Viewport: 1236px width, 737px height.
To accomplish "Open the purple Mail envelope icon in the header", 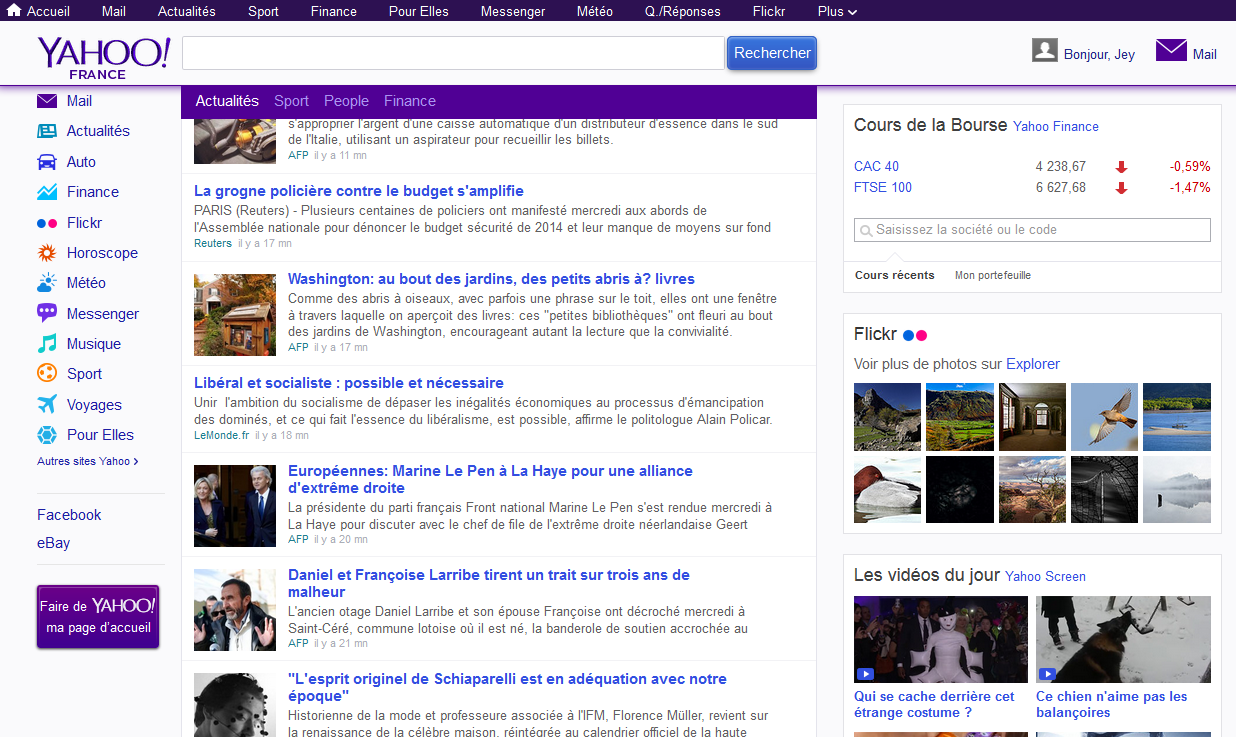I will (1171, 50).
